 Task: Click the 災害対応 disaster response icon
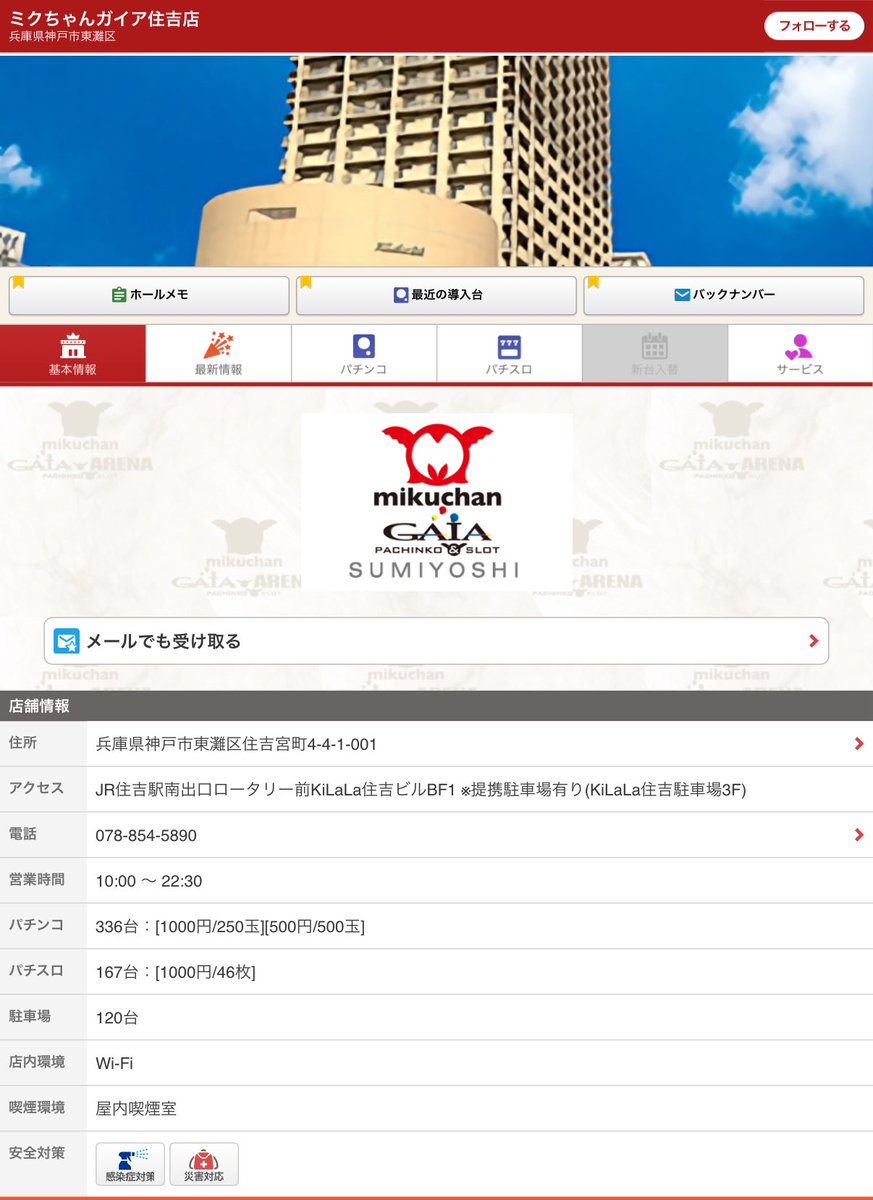click(x=204, y=1164)
